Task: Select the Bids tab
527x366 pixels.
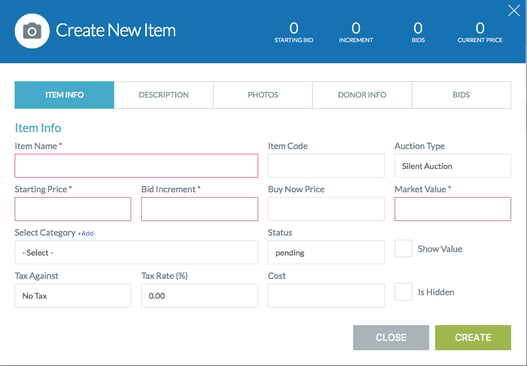Action: [x=461, y=95]
